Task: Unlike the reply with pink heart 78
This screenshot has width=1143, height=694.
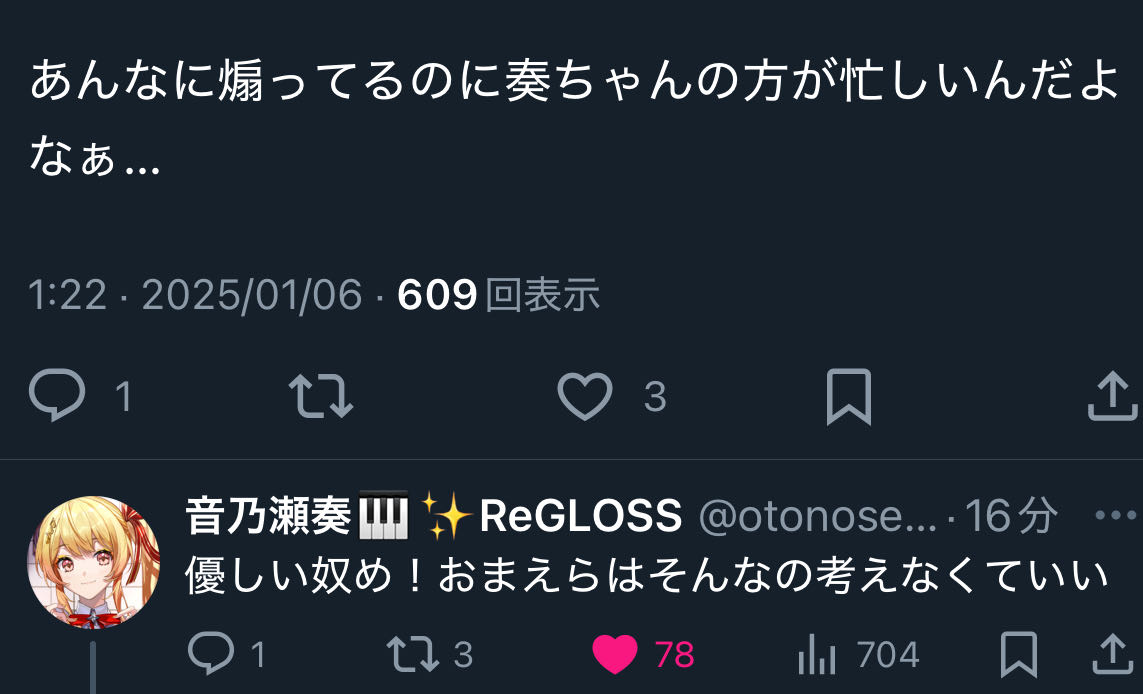Action: coord(615,654)
